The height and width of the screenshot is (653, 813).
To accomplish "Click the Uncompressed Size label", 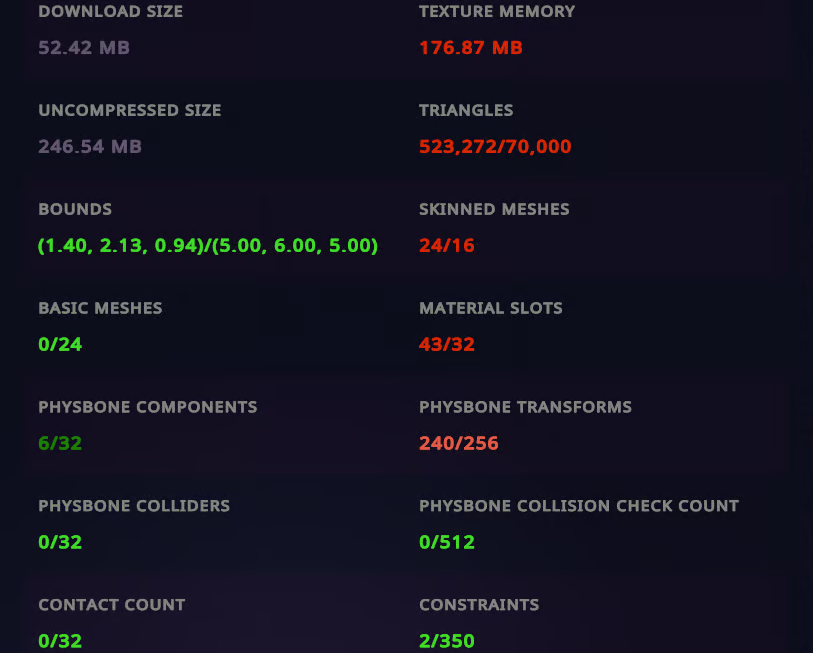I will (130, 110).
